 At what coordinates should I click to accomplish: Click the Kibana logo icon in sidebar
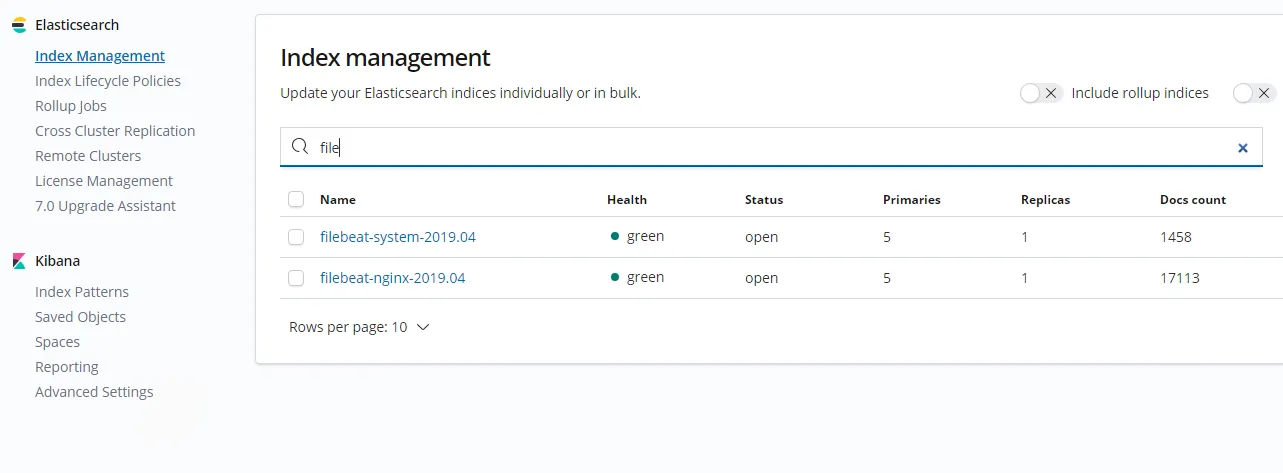[x=18, y=261]
